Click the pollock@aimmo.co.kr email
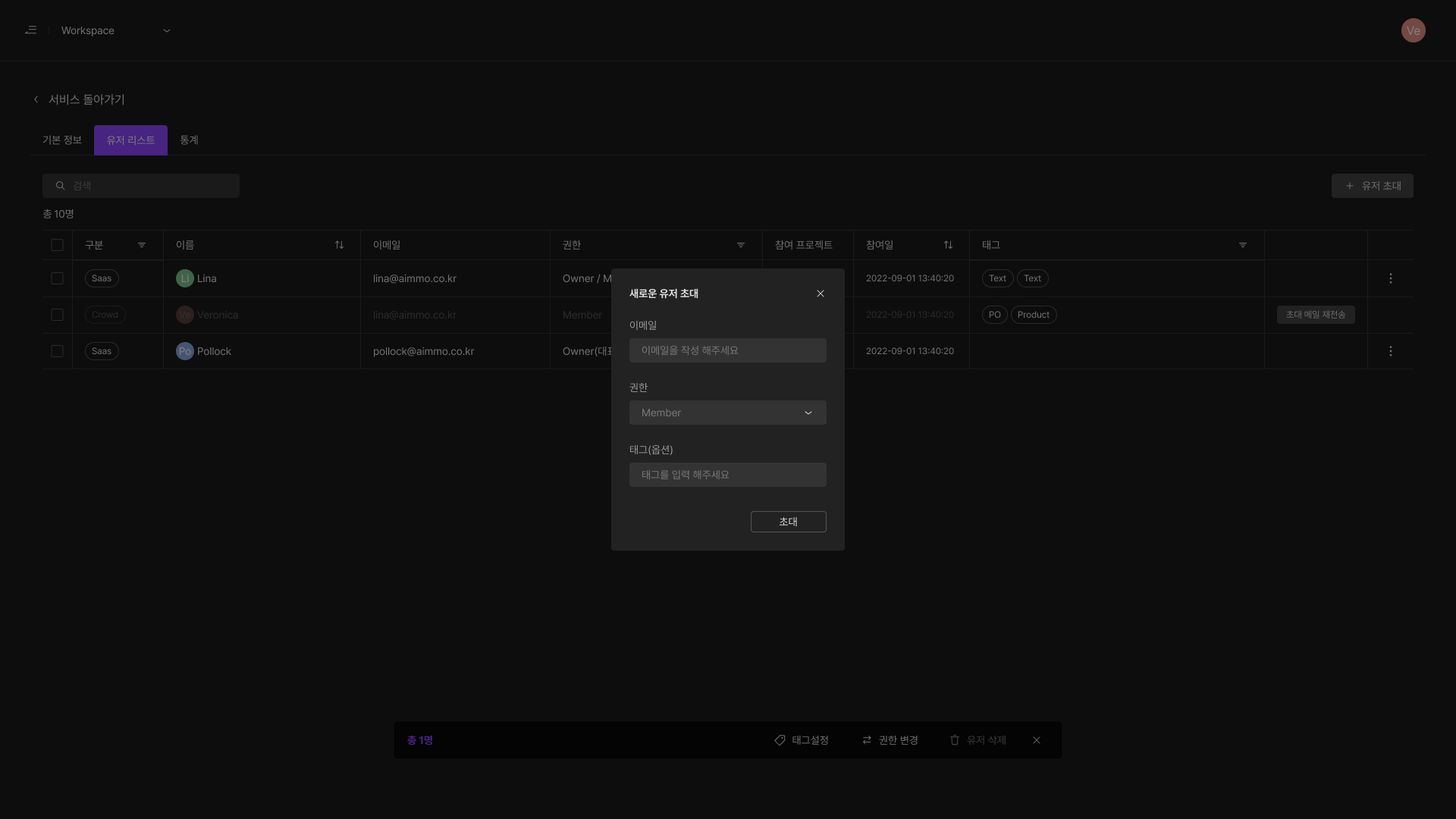Image resolution: width=1456 pixels, height=819 pixels. point(423,351)
